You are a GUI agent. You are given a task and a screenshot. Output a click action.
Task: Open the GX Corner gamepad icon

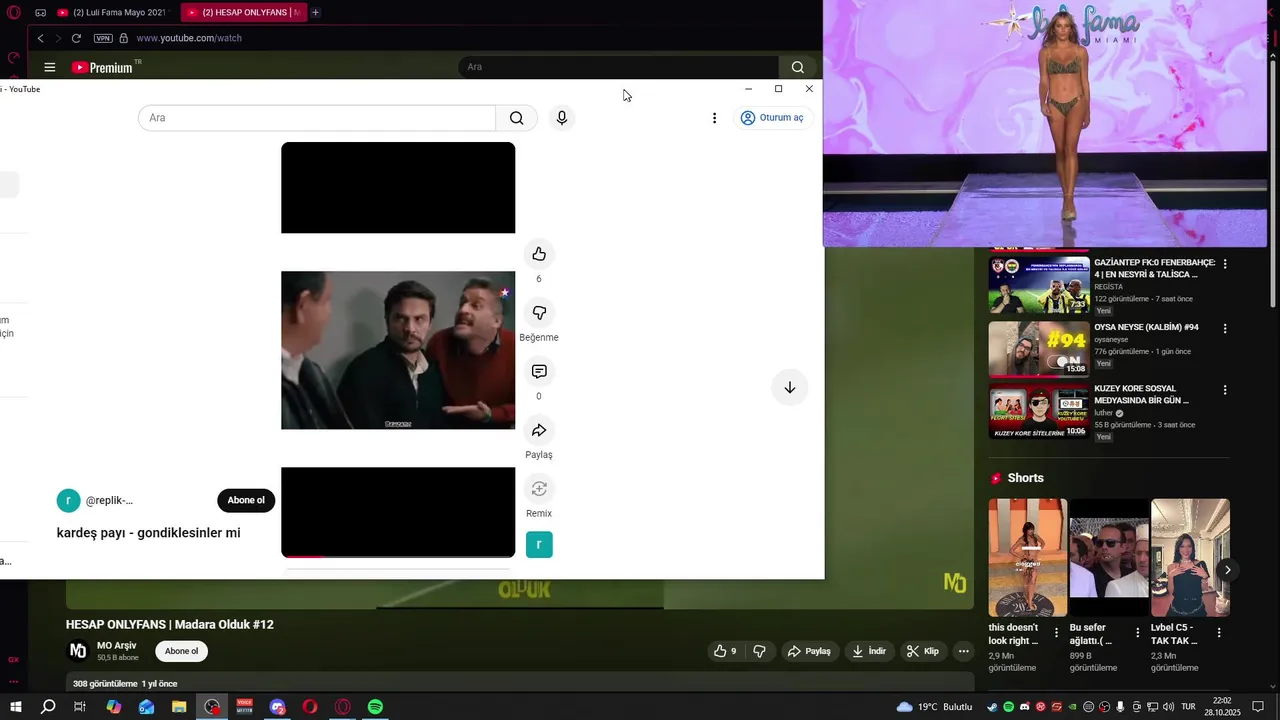[40, 12]
